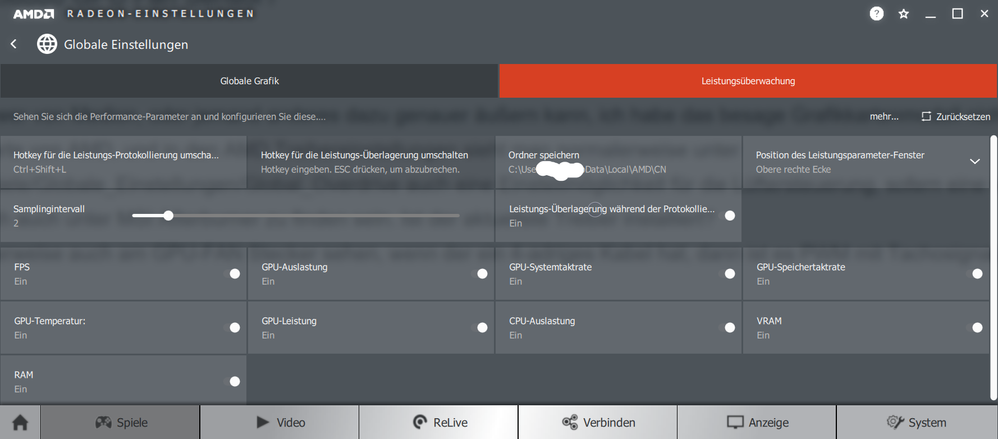Toggle GPU-Systemtaktrate monitoring
The width and height of the screenshot is (998, 439).
point(729,274)
